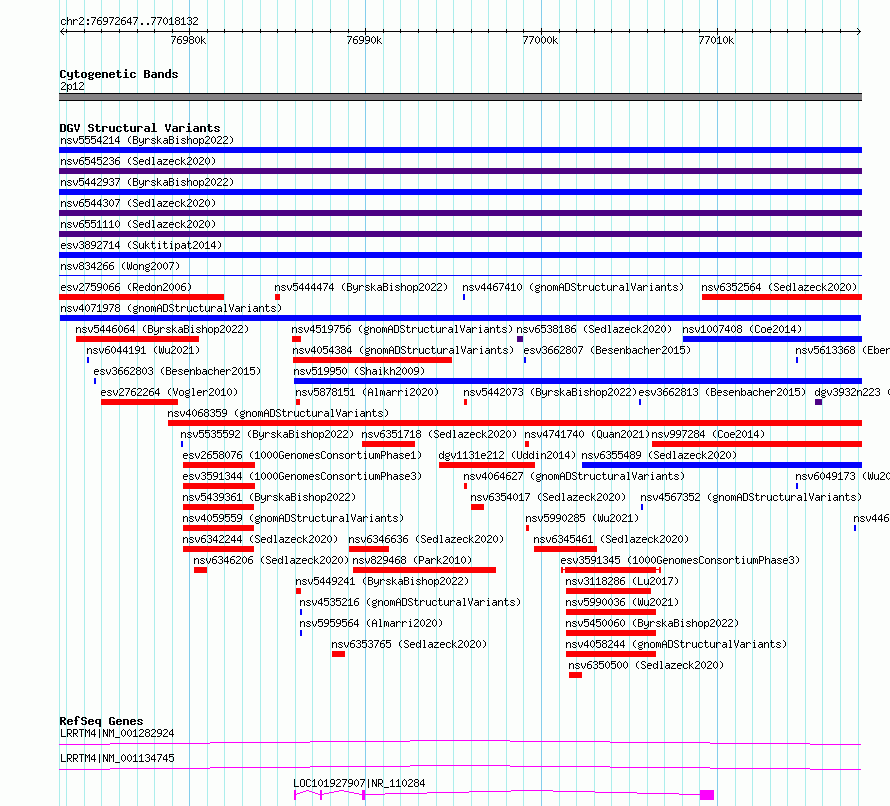Select nsv4519756 gnomAD variant label
Viewport: 890px width, 806px height.
(x=402, y=329)
